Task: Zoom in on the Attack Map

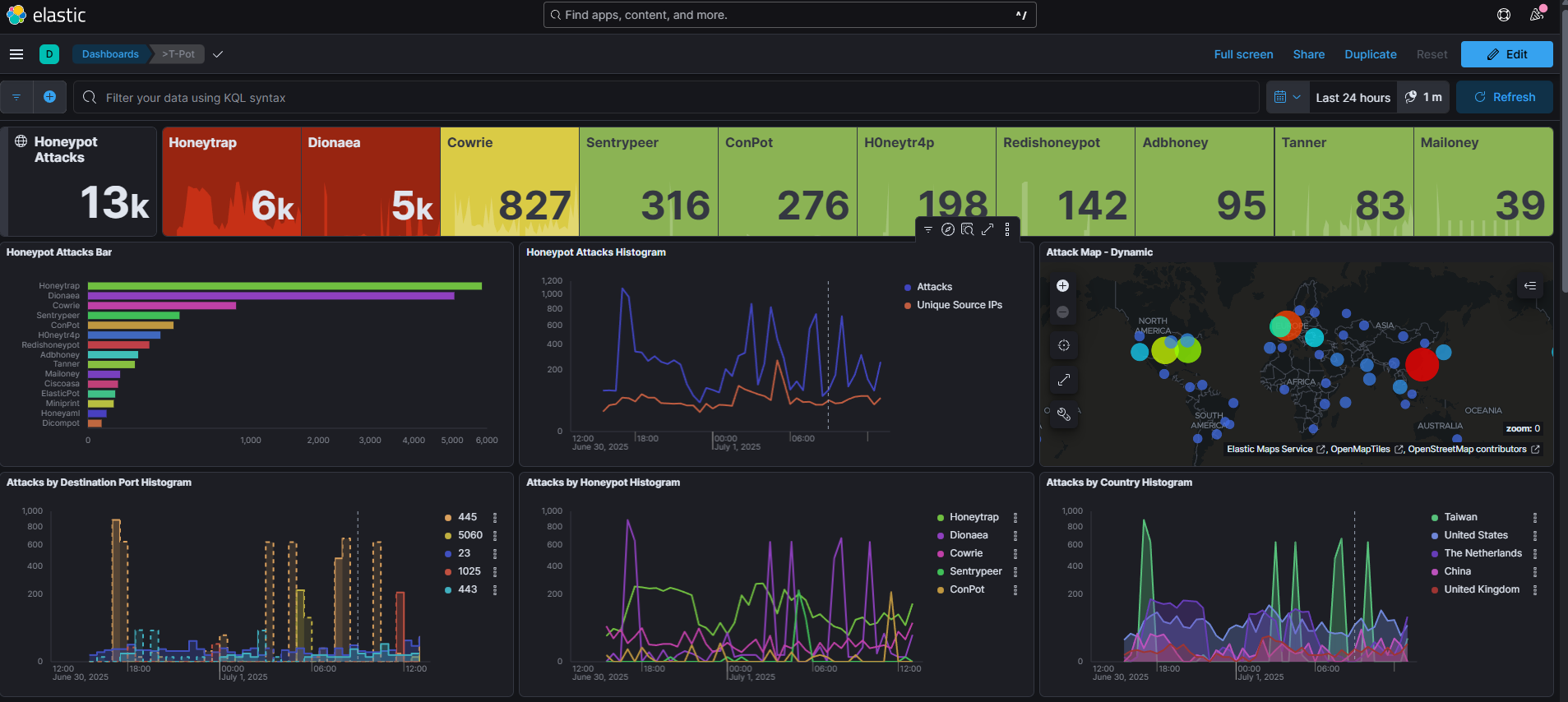Action: tap(1063, 286)
